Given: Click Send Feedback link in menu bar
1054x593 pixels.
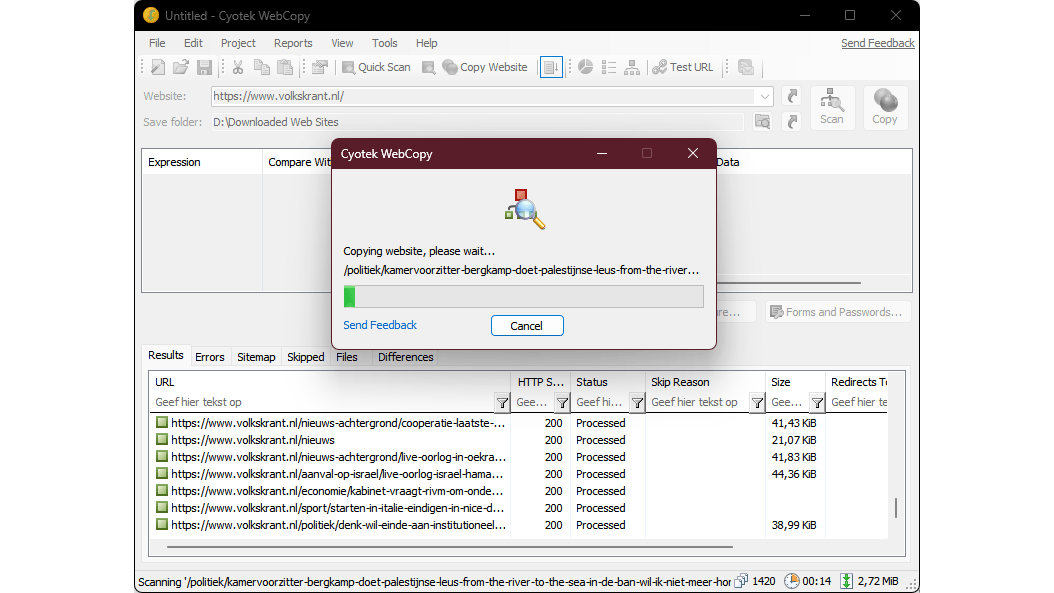Looking at the screenshot, I should [x=877, y=43].
